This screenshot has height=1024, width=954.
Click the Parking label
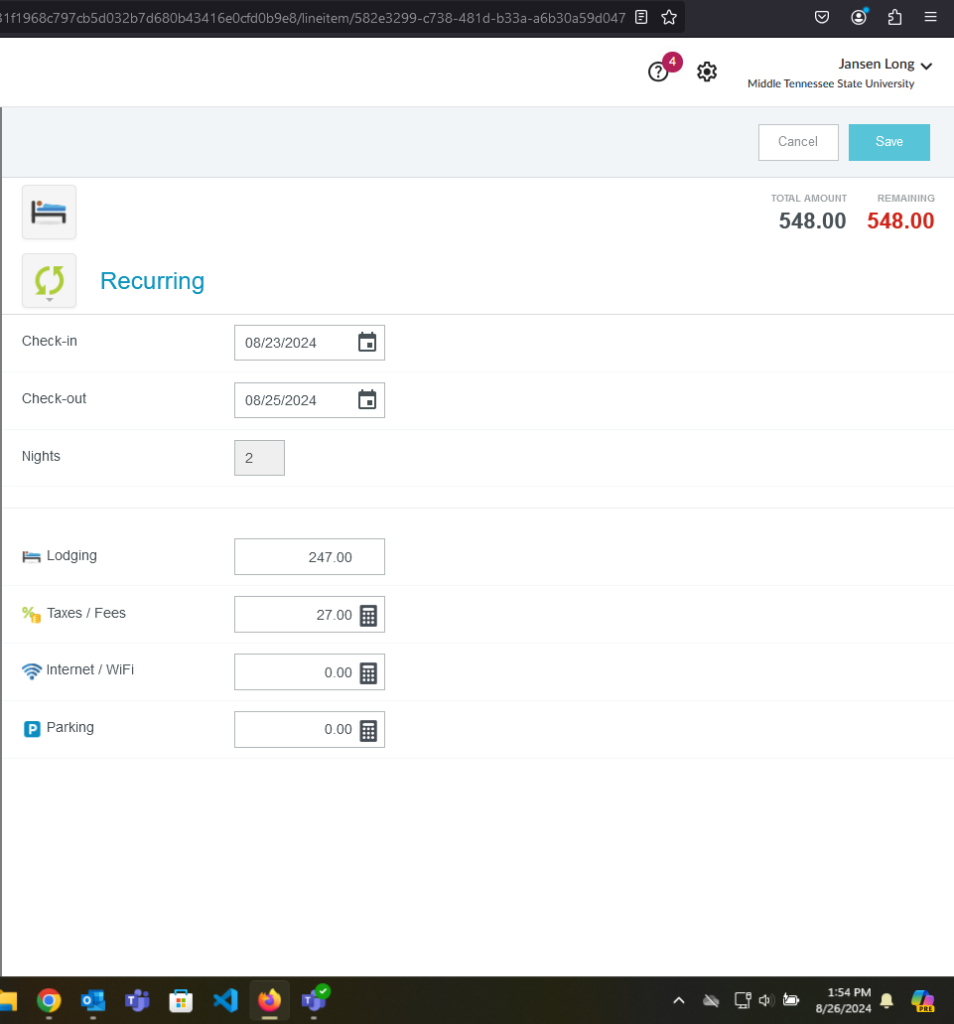click(x=70, y=728)
